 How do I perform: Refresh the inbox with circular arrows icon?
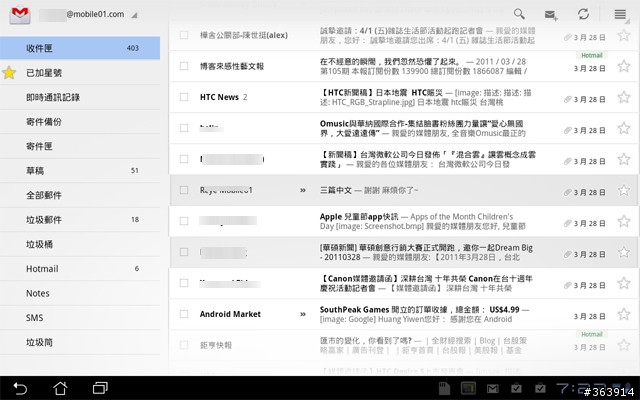583,14
